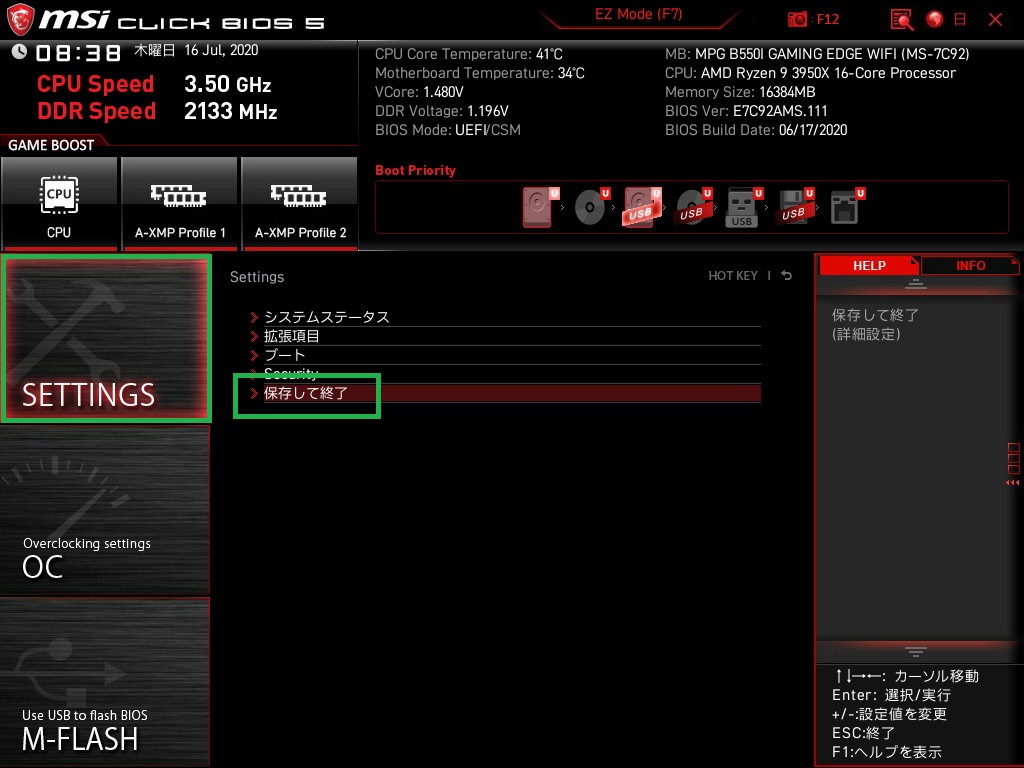Click the DDR Speed 2133 MHz value
The height and width of the screenshot is (768, 1024).
tap(231, 111)
